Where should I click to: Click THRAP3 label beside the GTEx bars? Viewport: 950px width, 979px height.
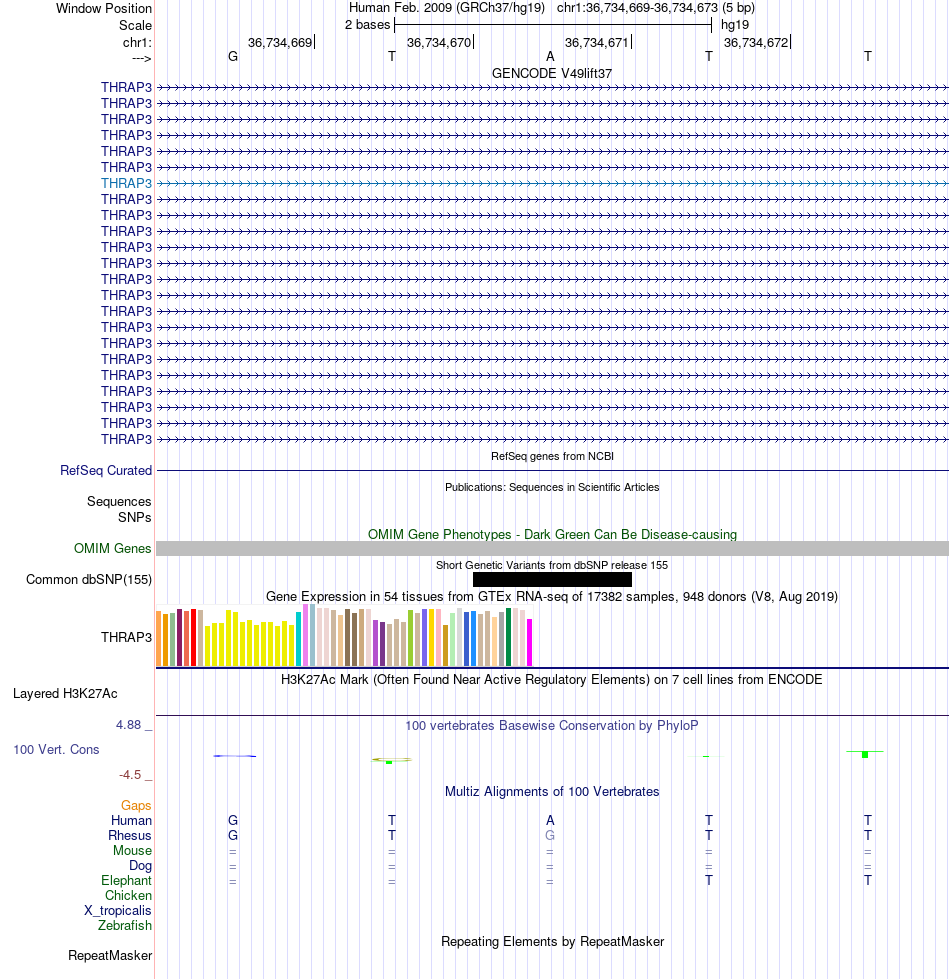(127, 637)
